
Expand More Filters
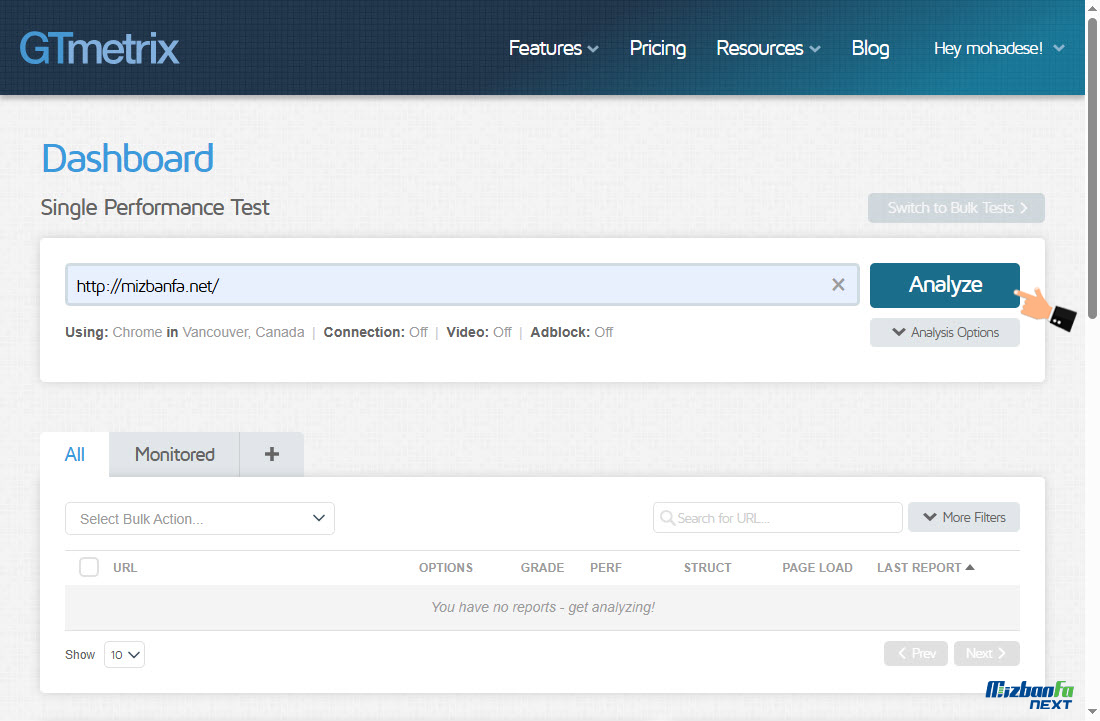963,517
